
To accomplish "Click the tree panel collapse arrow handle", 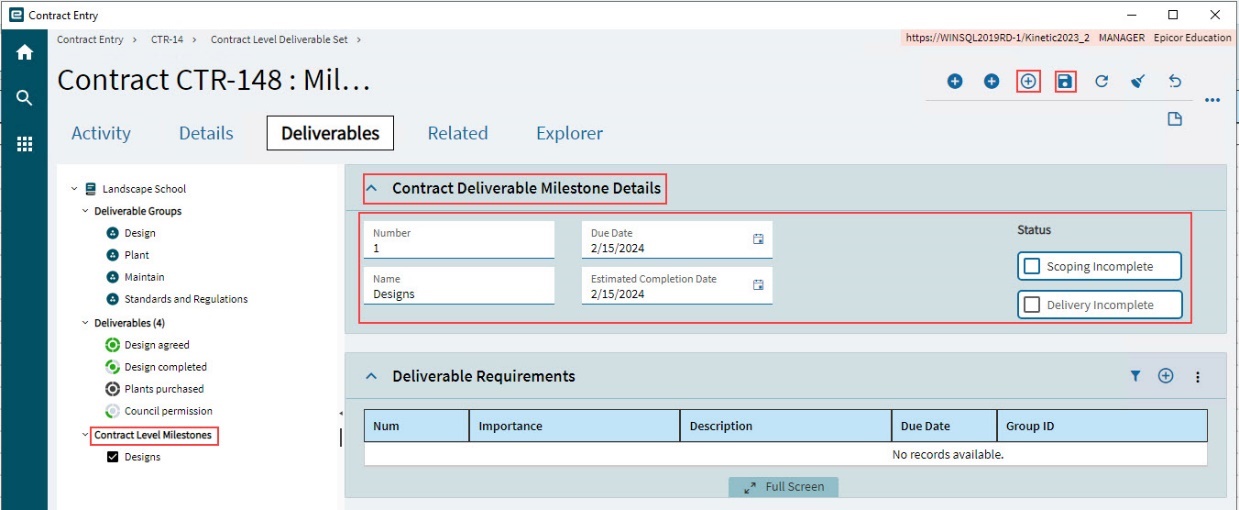I will click(x=340, y=413).
